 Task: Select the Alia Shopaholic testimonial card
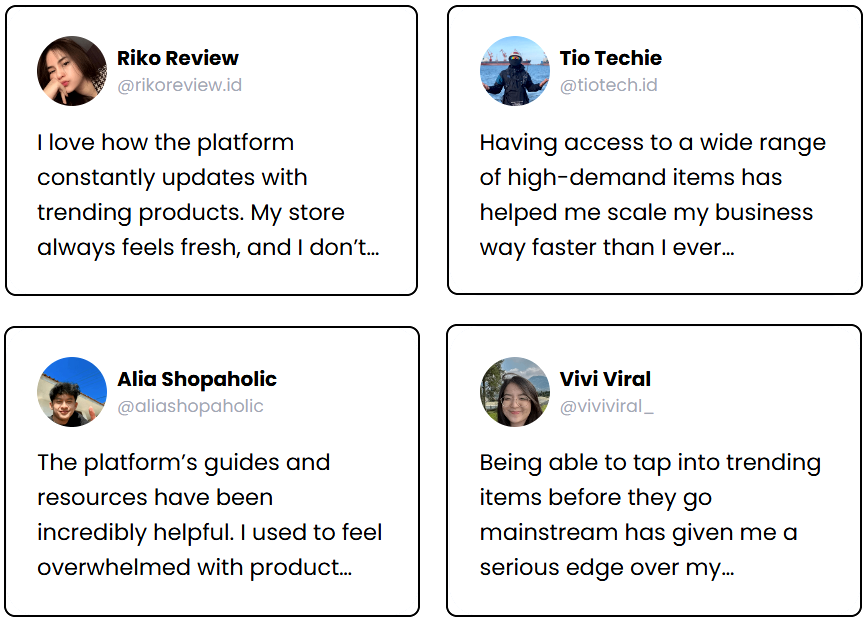(212, 471)
